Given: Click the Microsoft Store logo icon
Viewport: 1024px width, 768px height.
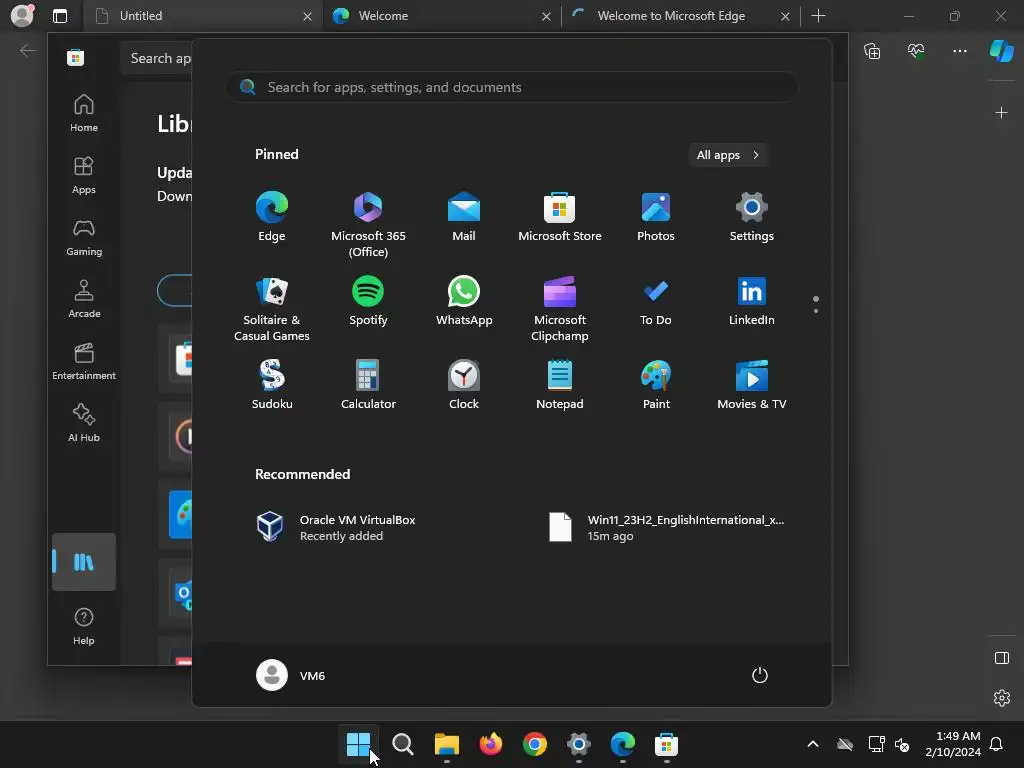Looking at the screenshot, I should click(76, 57).
